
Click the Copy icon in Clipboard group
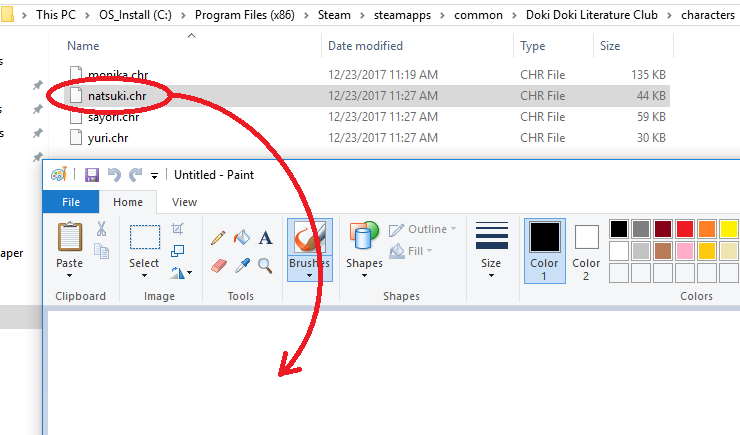101,251
